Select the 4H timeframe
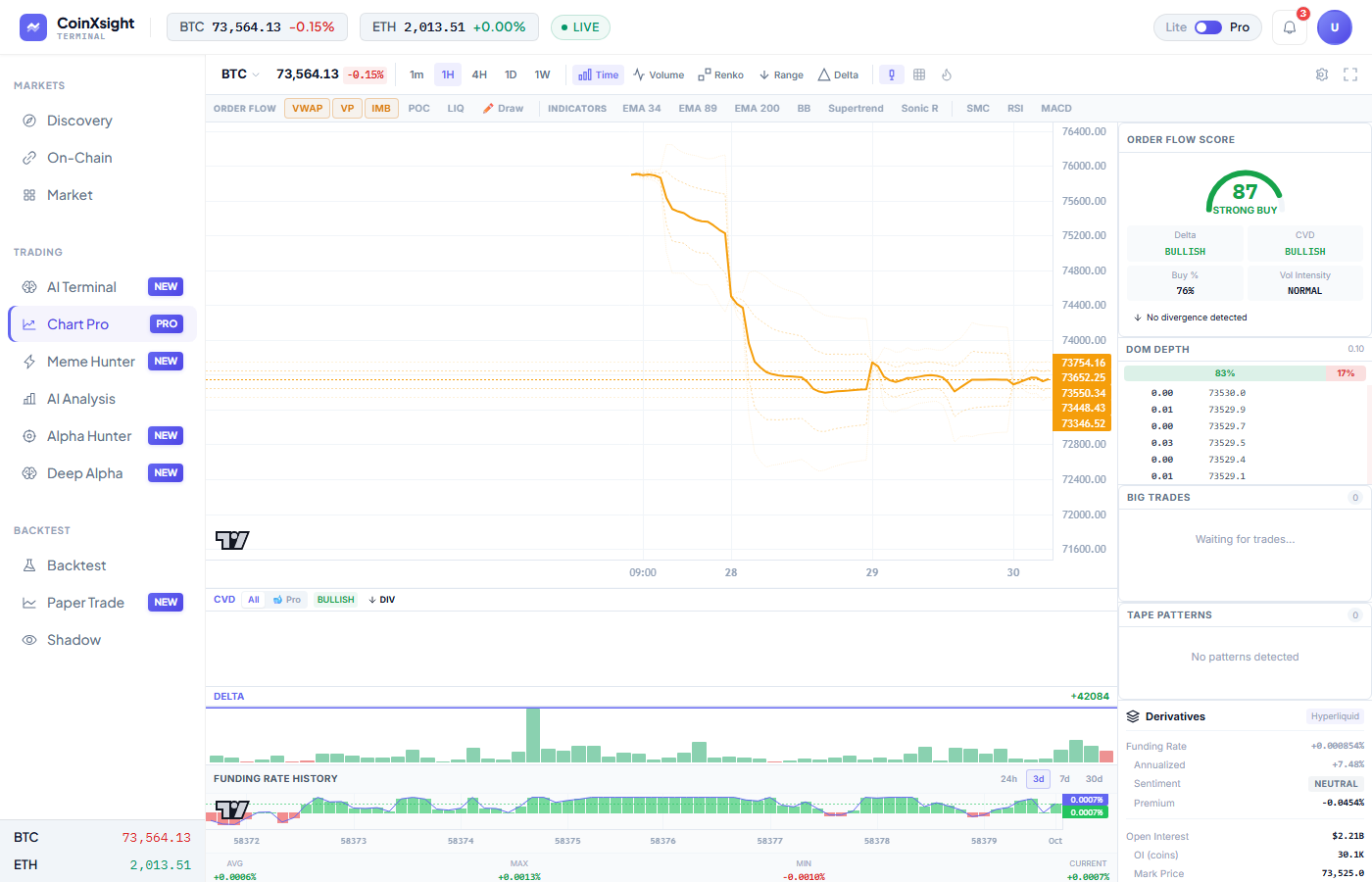1372x882 pixels. coord(479,74)
